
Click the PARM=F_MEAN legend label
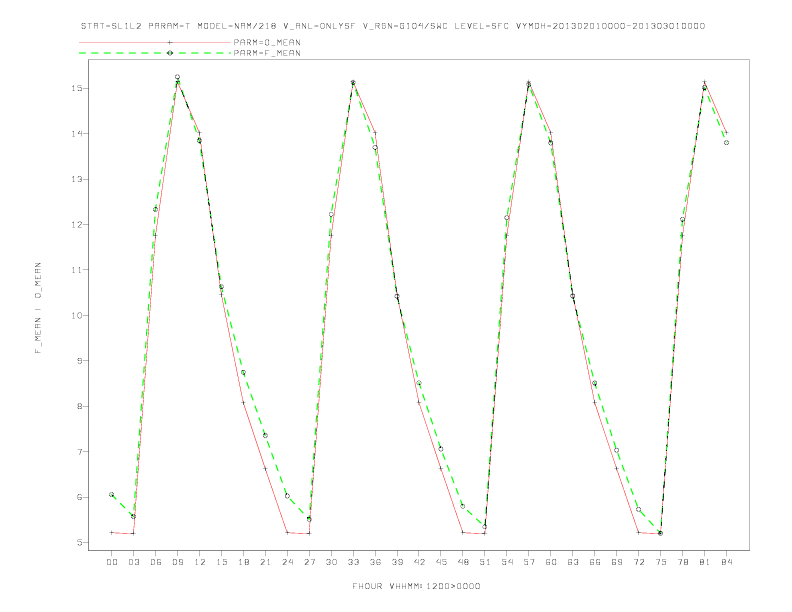click(x=267, y=53)
